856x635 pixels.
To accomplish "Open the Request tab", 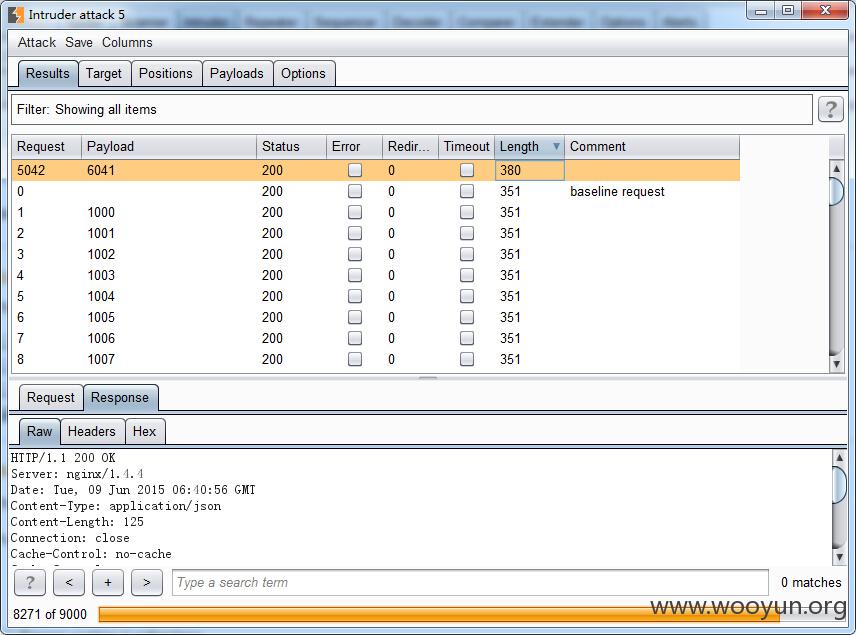I will (x=50, y=397).
